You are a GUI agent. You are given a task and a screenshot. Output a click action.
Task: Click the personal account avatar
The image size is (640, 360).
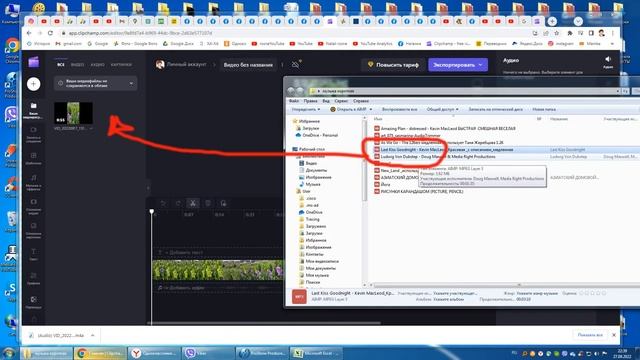(x=160, y=64)
